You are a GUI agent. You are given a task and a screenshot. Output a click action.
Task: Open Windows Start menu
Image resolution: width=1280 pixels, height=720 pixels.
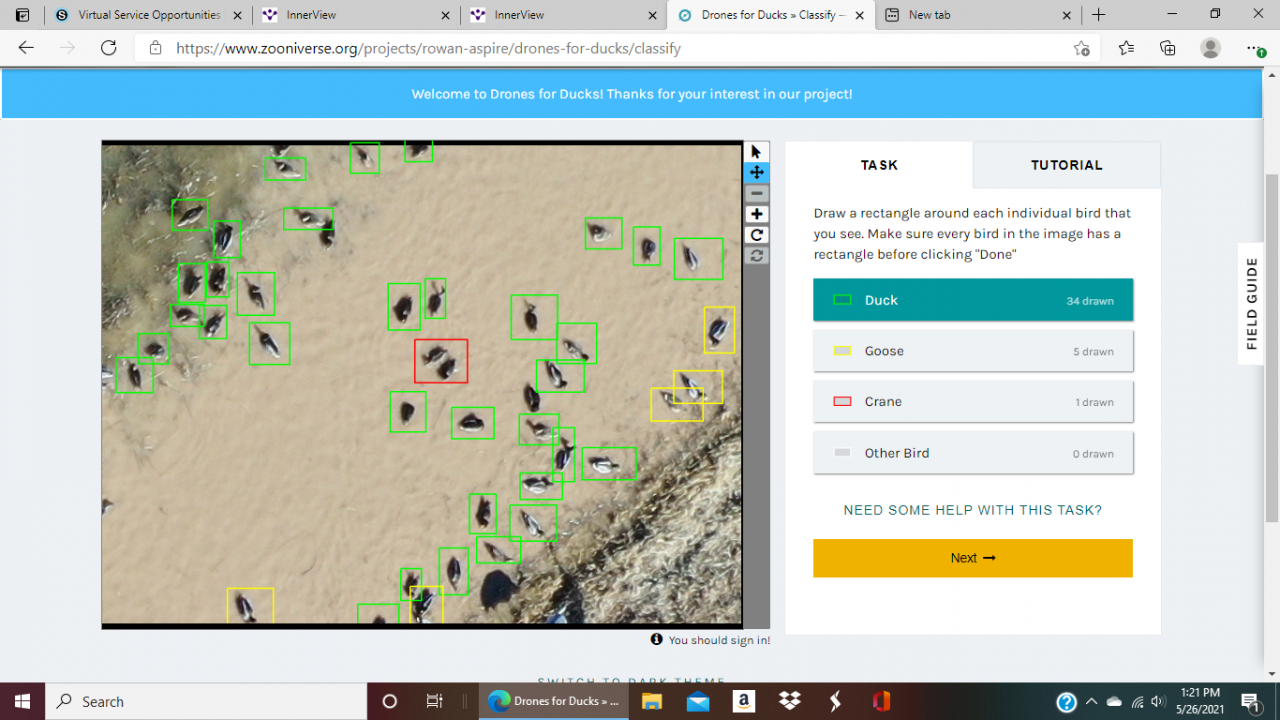22,701
